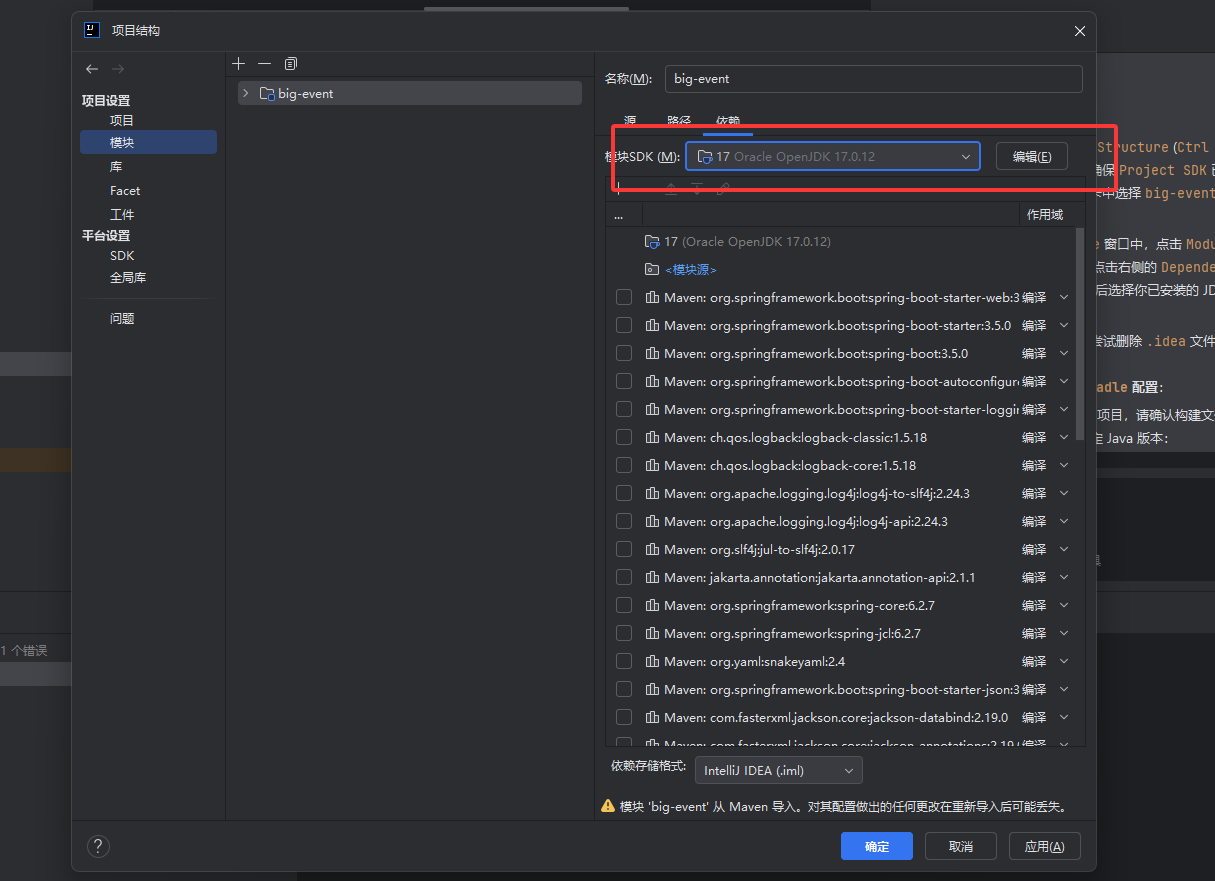Open the 模块SDK combo box
This screenshot has width=1215, height=881.
click(x=833, y=156)
